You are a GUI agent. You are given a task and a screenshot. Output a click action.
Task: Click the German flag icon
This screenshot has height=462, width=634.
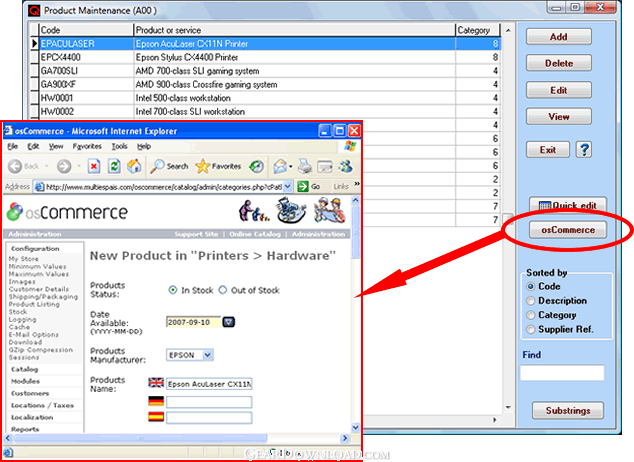(156, 401)
